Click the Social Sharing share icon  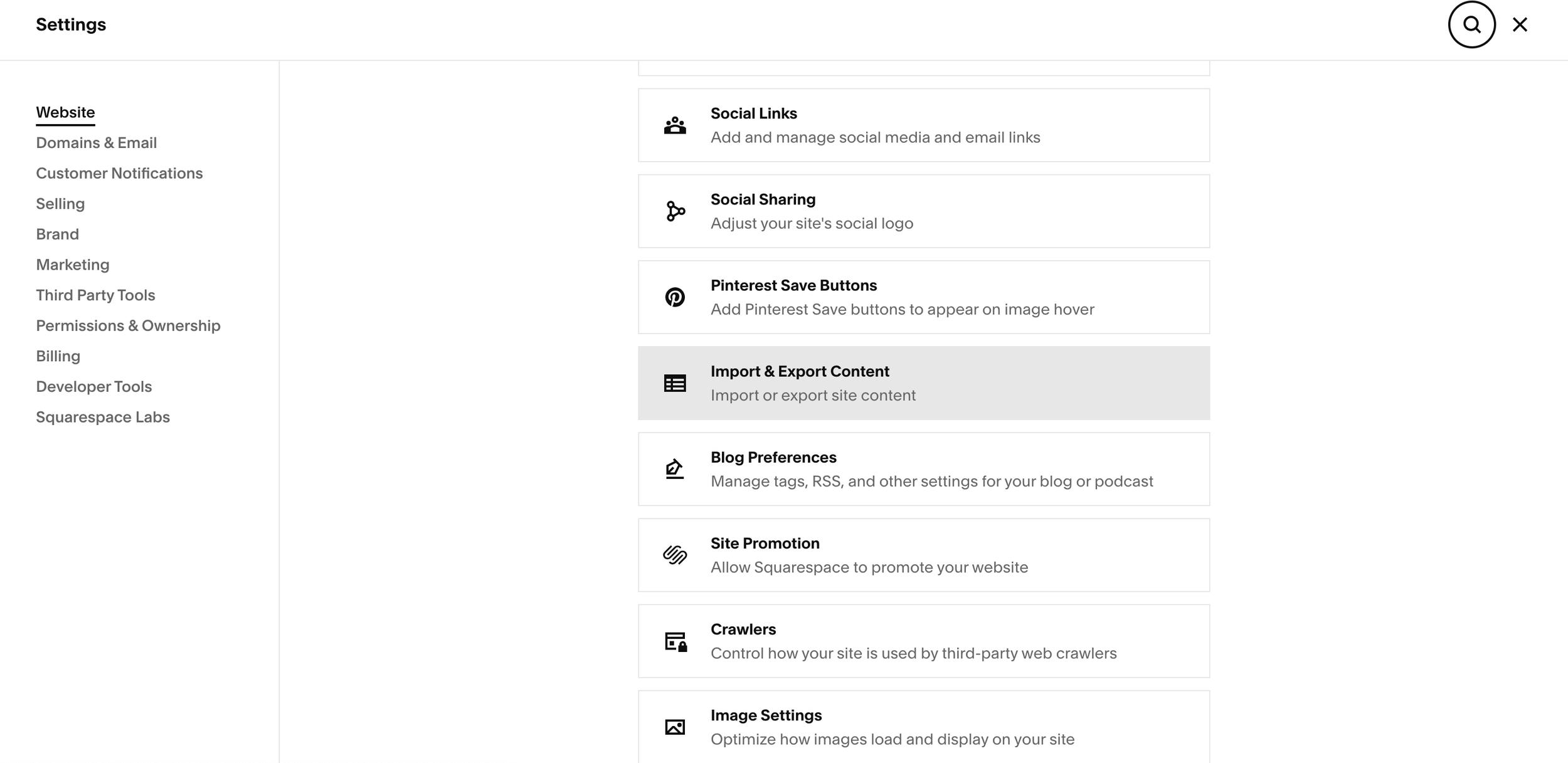674,211
